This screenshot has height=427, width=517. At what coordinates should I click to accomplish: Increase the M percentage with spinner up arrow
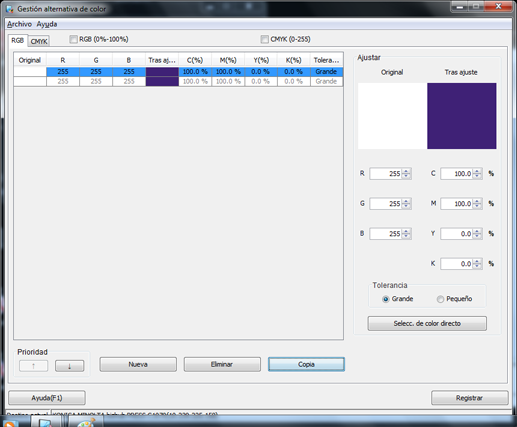(x=477, y=201)
